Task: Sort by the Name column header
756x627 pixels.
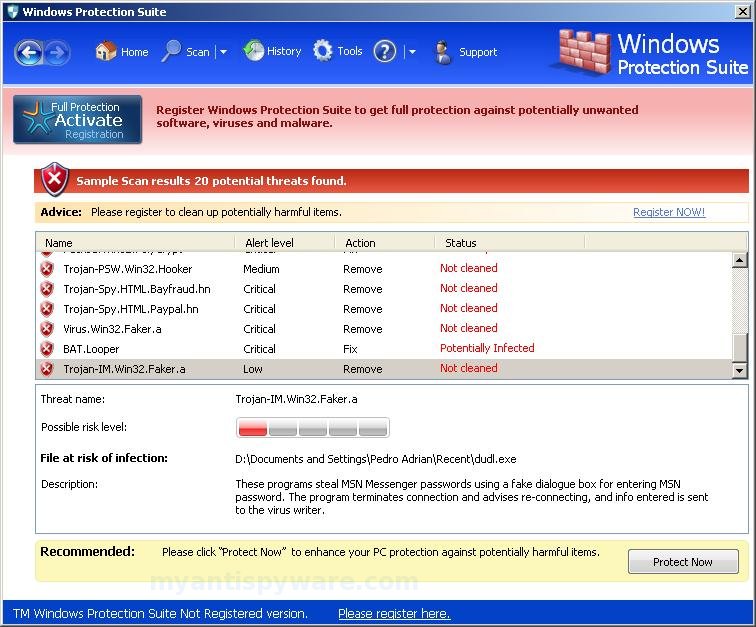Action: 135,243
